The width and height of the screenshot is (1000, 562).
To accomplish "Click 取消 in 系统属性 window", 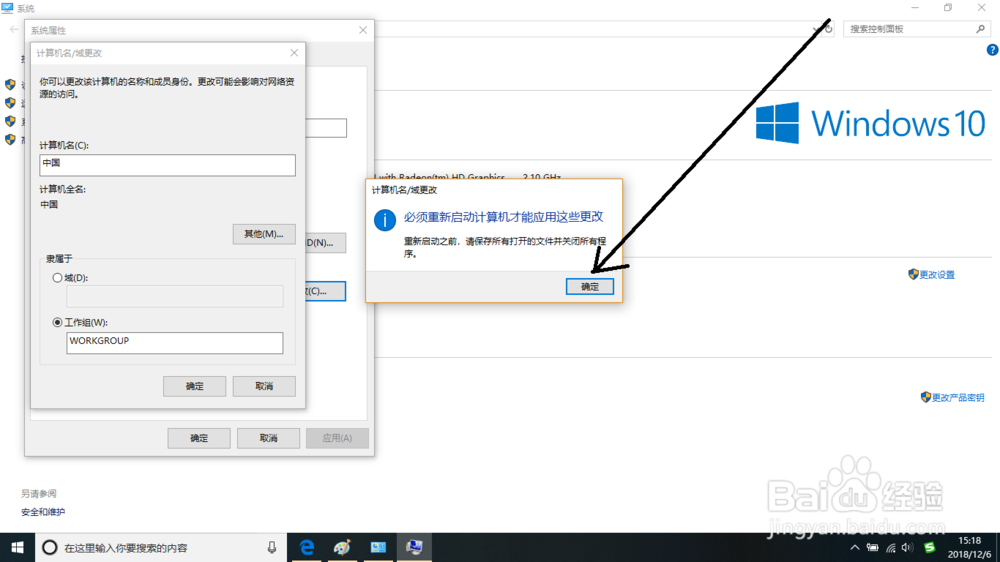I will pyautogui.click(x=268, y=438).
